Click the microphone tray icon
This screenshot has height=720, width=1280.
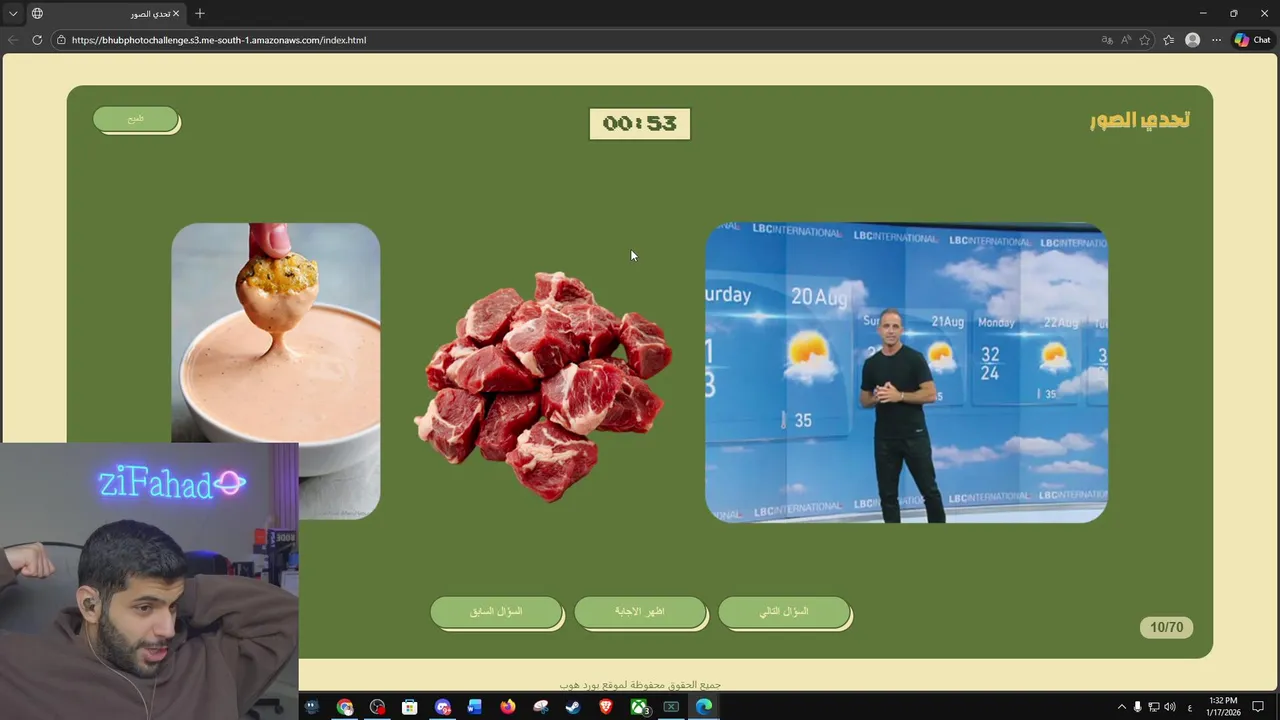pos(1137,707)
